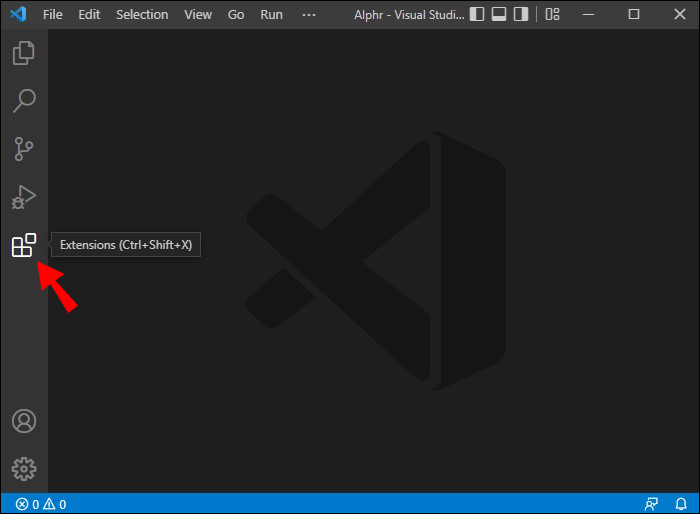
Task: Open the View menu
Action: point(198,15)
